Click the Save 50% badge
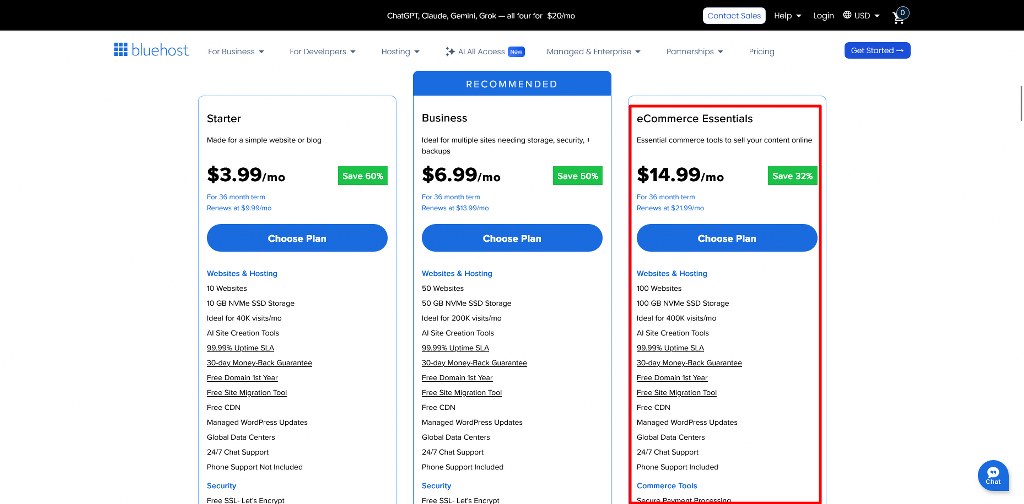Screen dimensions: 1024x504 (x=578, y=176)
